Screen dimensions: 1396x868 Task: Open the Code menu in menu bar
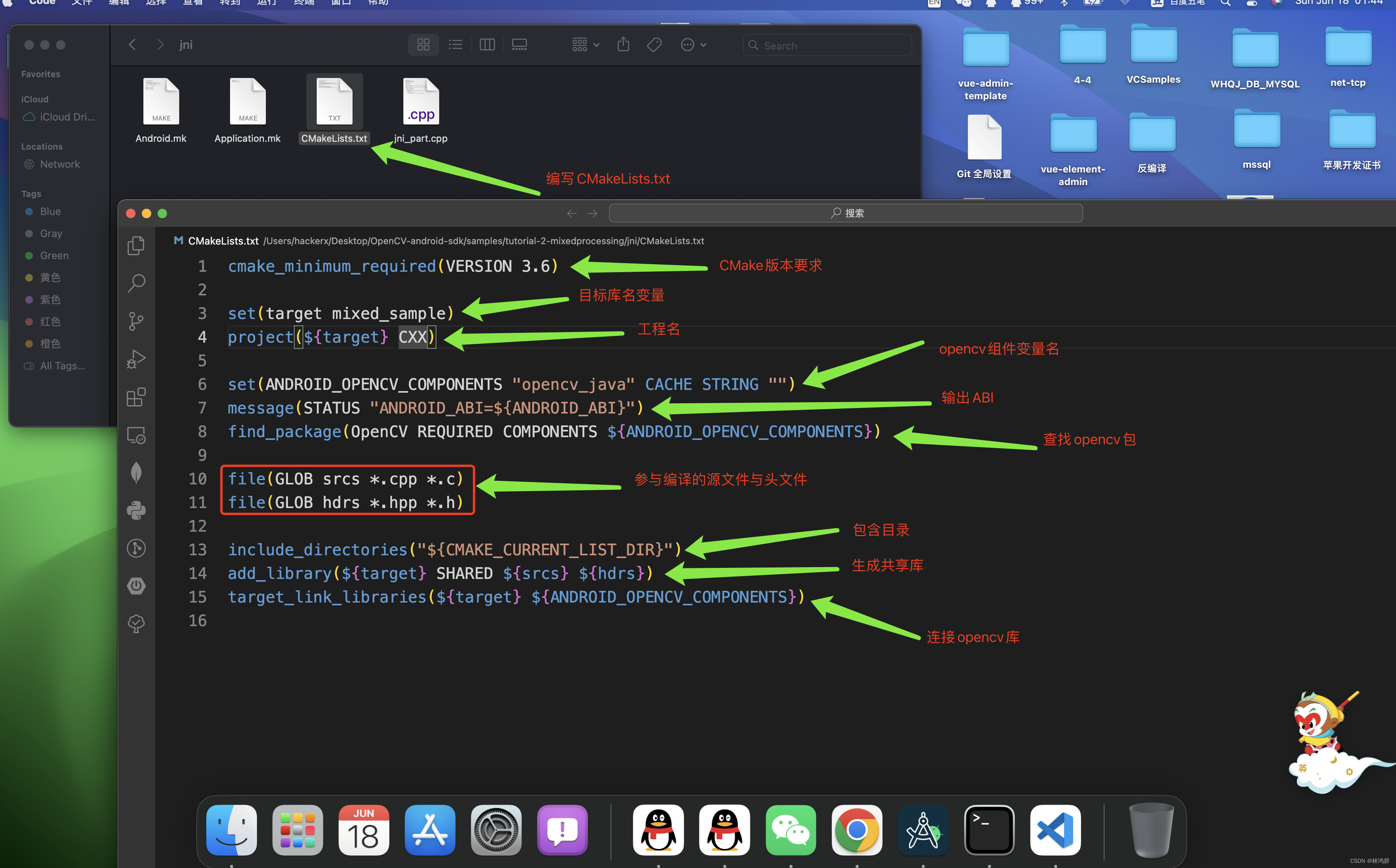[x=42, y=3]
